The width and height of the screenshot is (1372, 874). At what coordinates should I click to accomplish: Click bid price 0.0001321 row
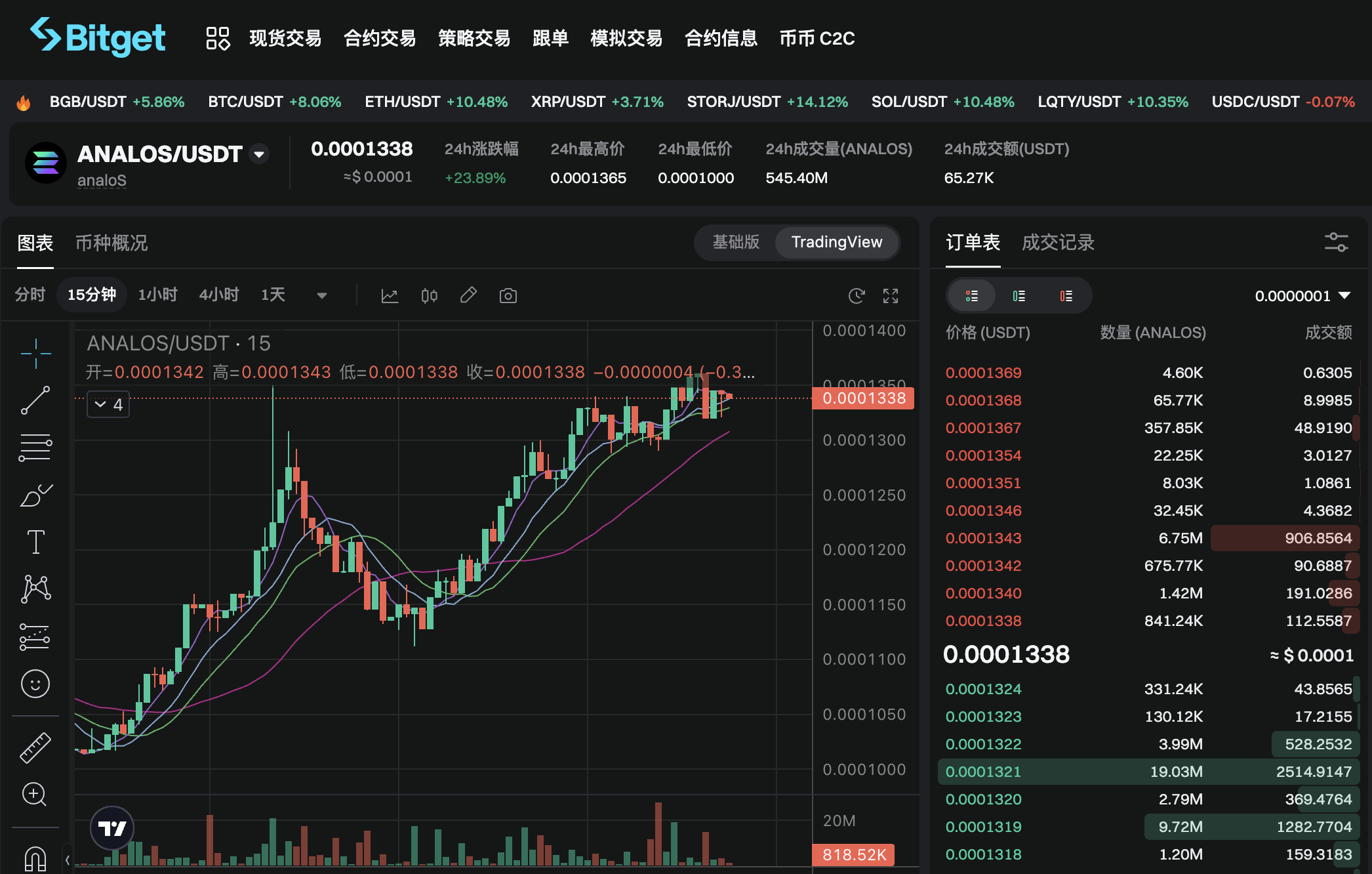pyautogui.click(x=1149, y=772)
